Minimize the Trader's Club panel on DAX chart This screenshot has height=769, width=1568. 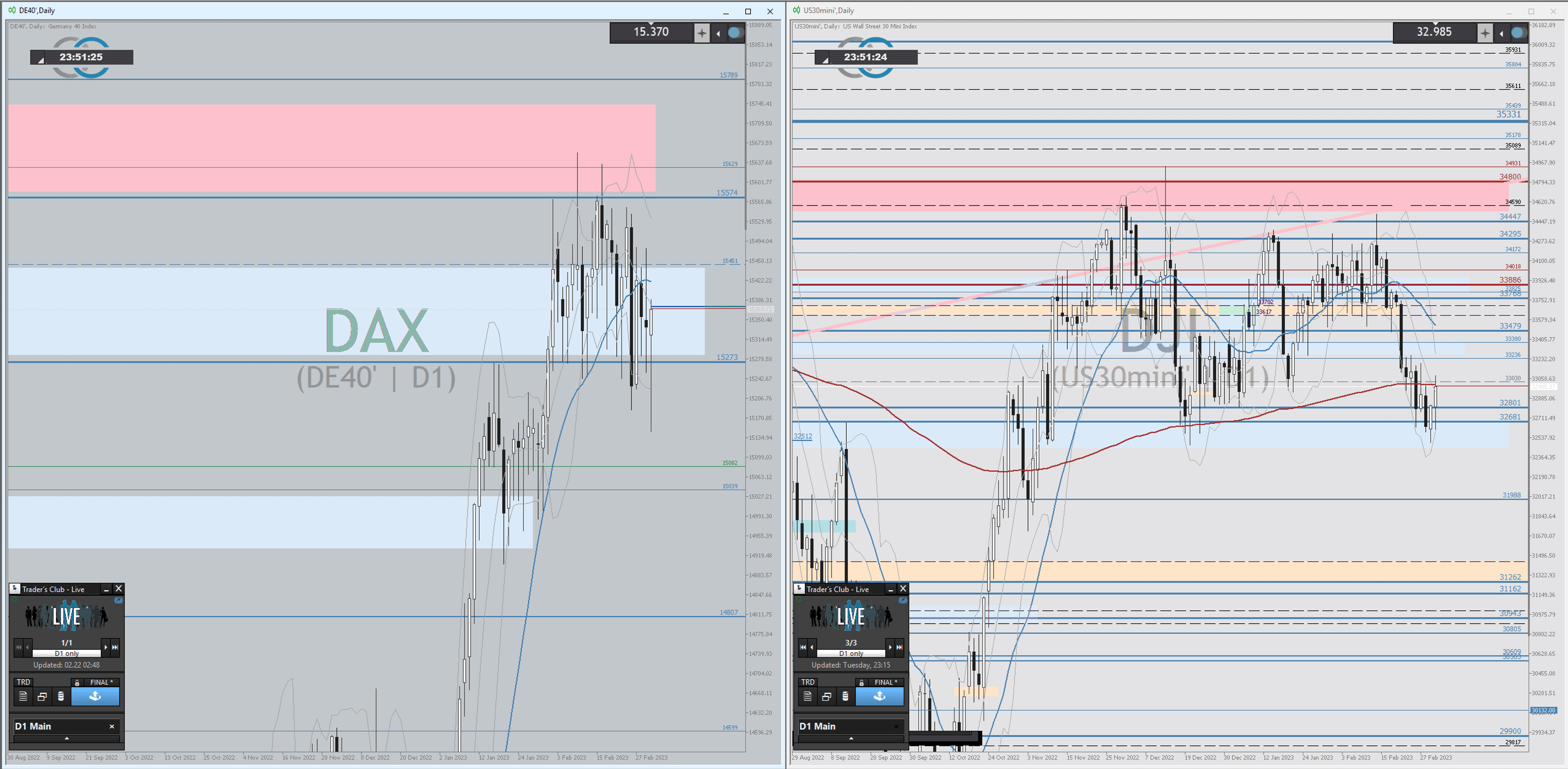pyautogui.click(x=106, y=589)
